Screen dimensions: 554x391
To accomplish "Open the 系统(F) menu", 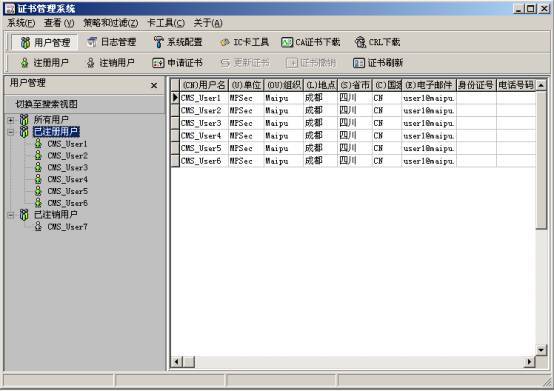I will (21, 23).
